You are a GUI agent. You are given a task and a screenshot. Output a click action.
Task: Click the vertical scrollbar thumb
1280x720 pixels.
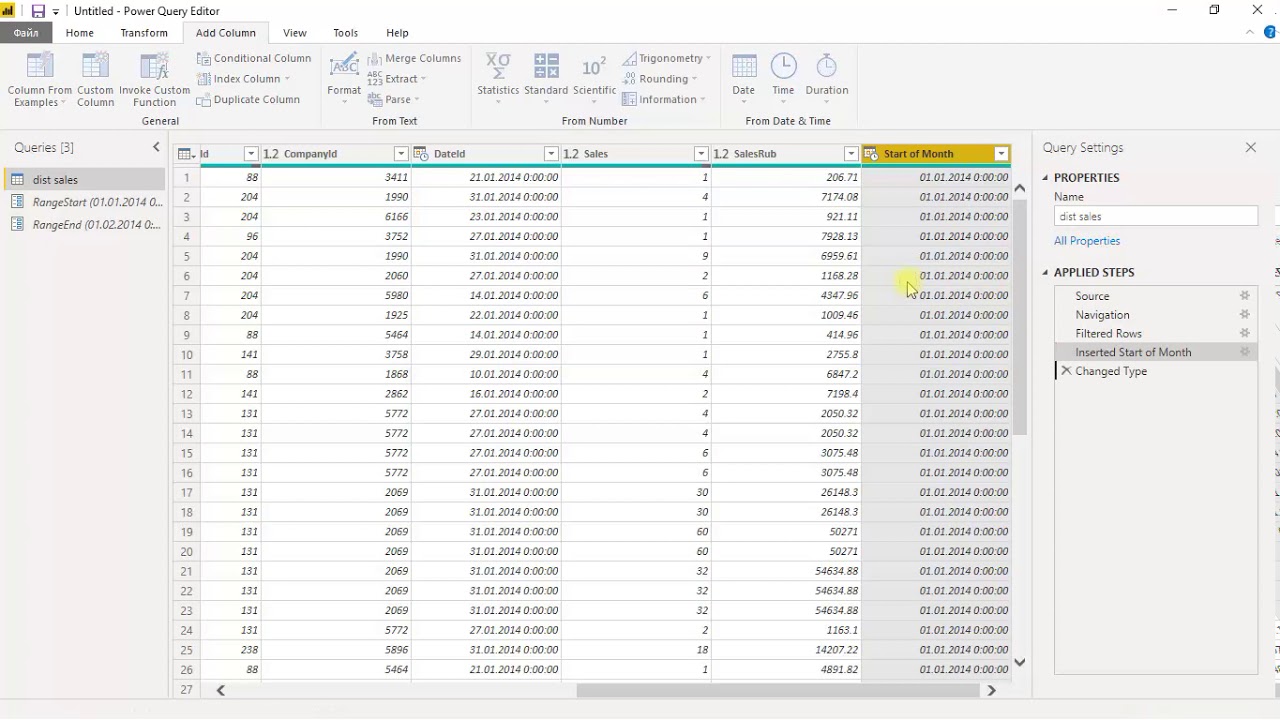(x=1020, y=317)
